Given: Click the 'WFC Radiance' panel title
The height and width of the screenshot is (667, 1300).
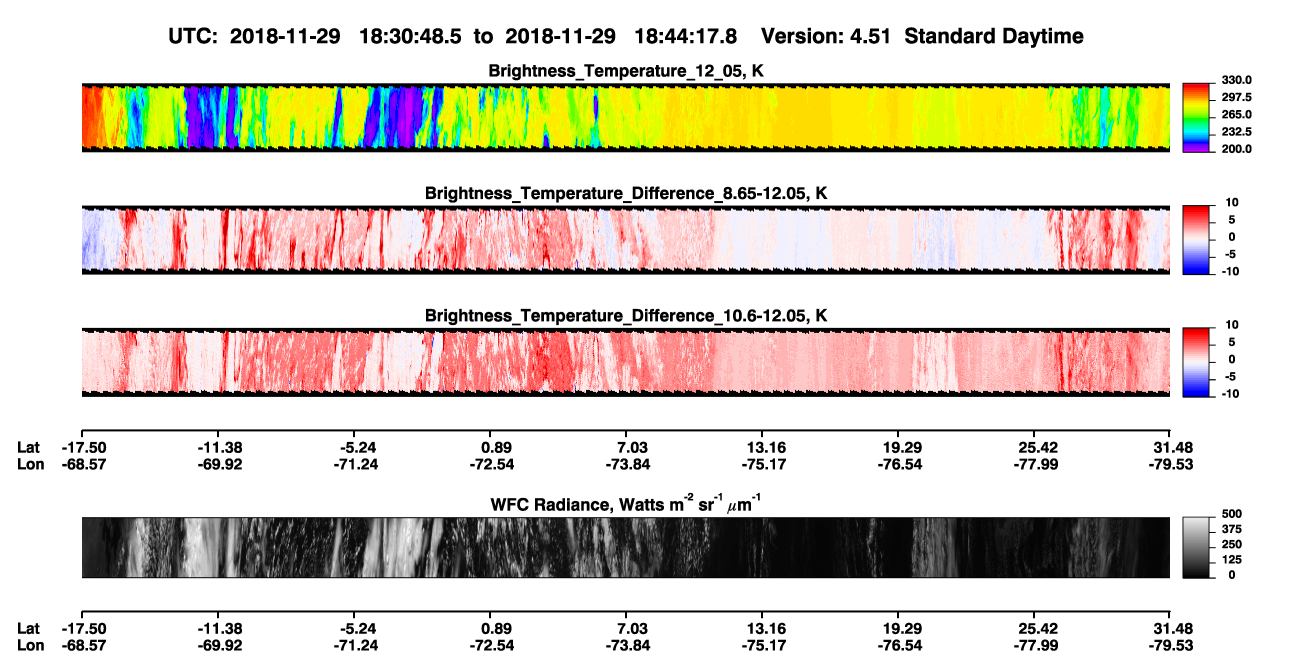Looking at the screenshot, I should 627,503.
